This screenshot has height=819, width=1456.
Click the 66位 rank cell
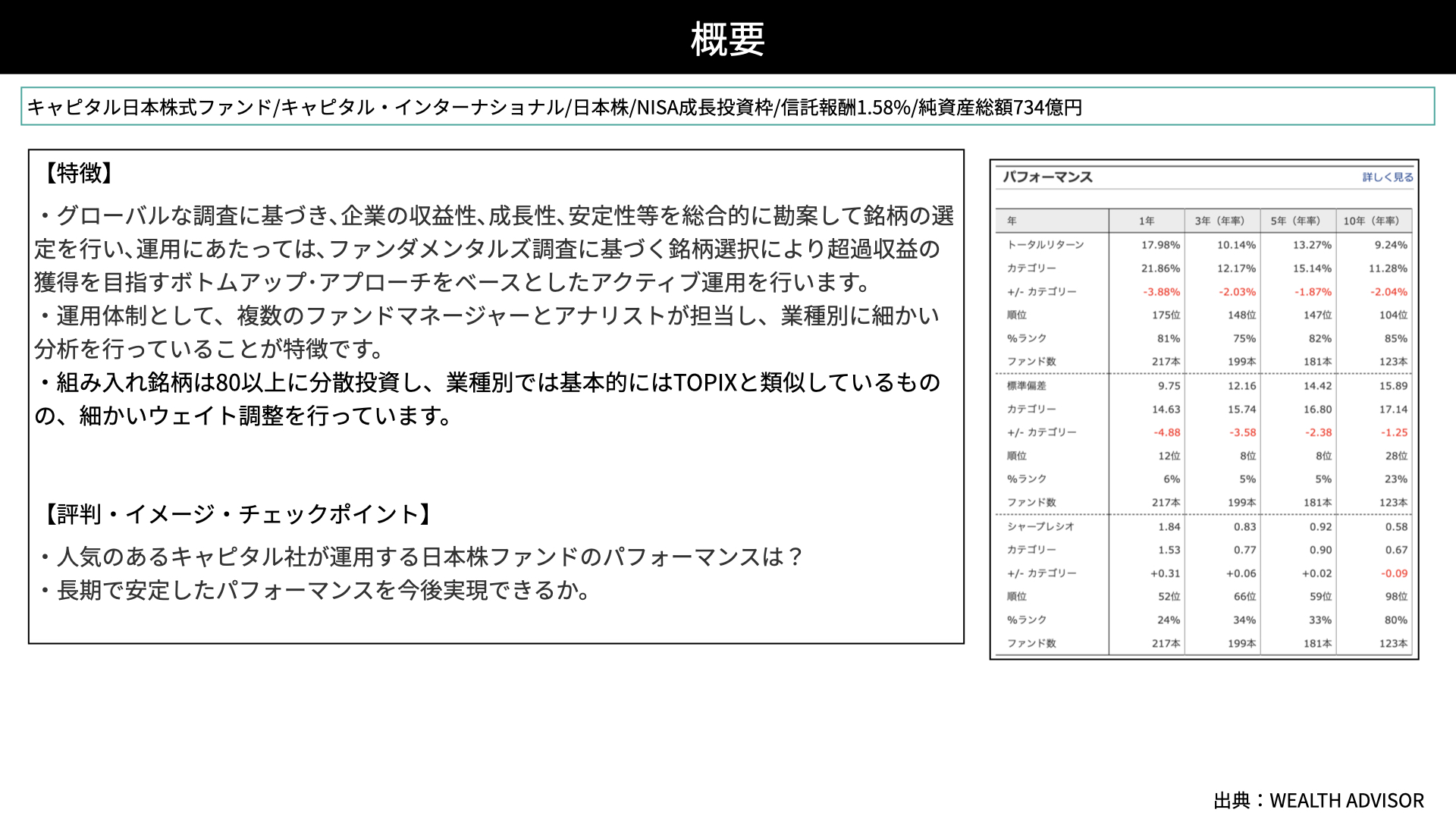coord(1245,597)
